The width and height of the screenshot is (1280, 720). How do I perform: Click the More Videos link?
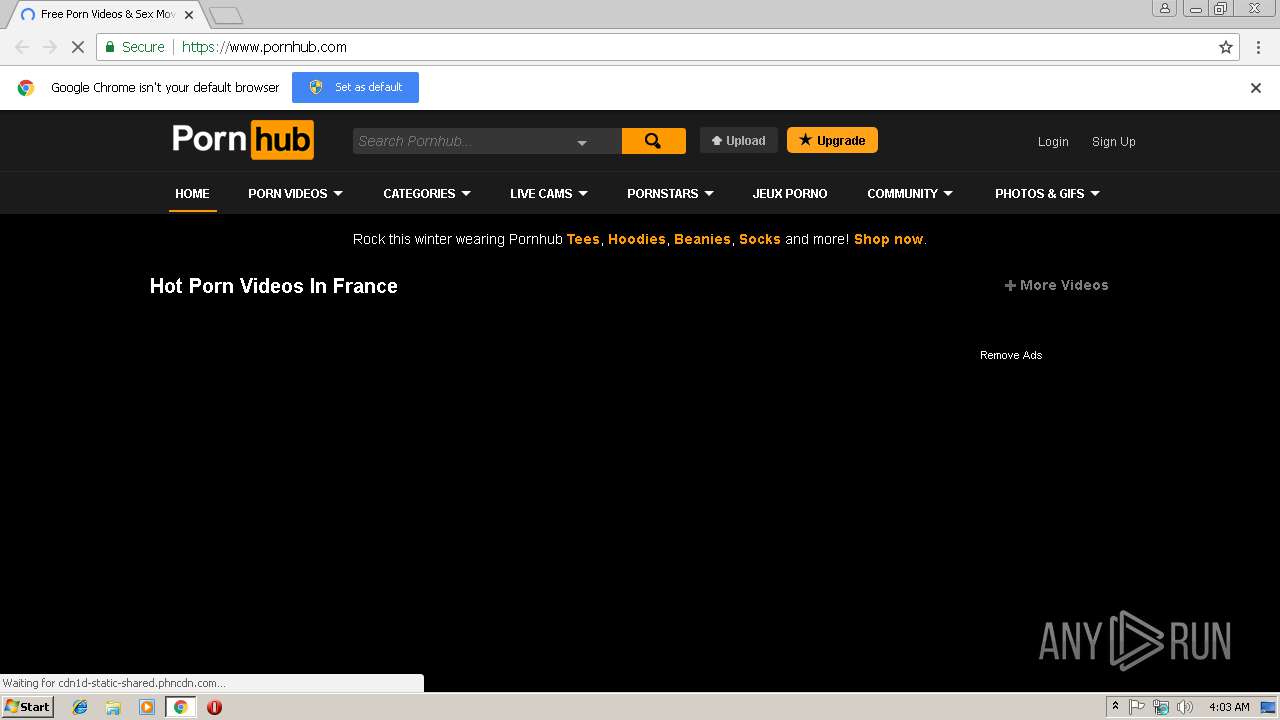coord(1056,285)
